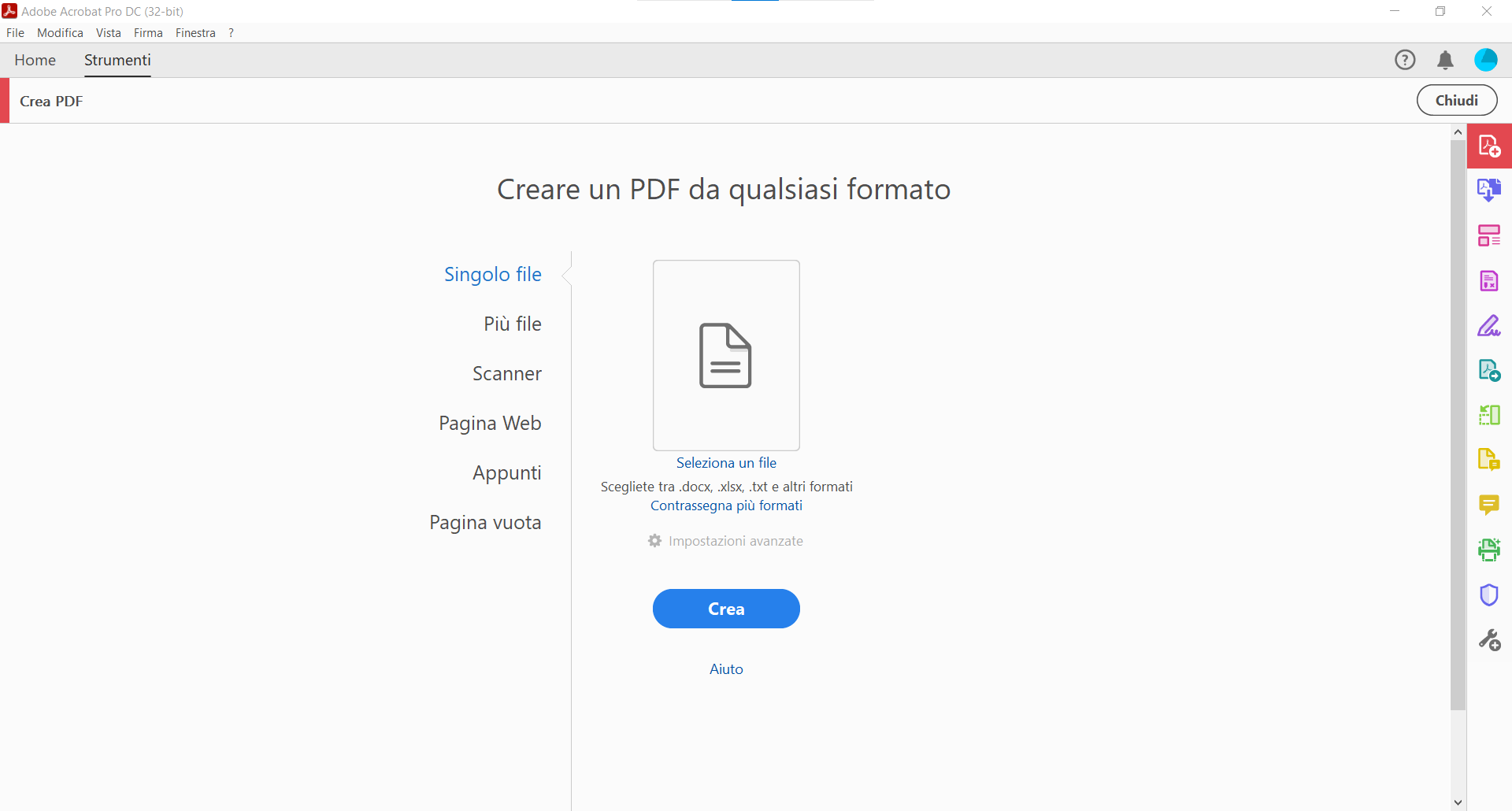Open the help question mark icon
Viewport: 1512px width, 811px height.
(1405, 60)
